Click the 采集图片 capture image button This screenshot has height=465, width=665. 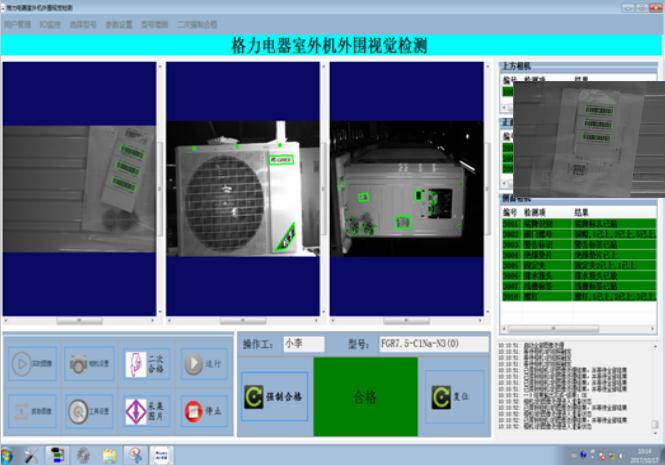click(147, 411)
